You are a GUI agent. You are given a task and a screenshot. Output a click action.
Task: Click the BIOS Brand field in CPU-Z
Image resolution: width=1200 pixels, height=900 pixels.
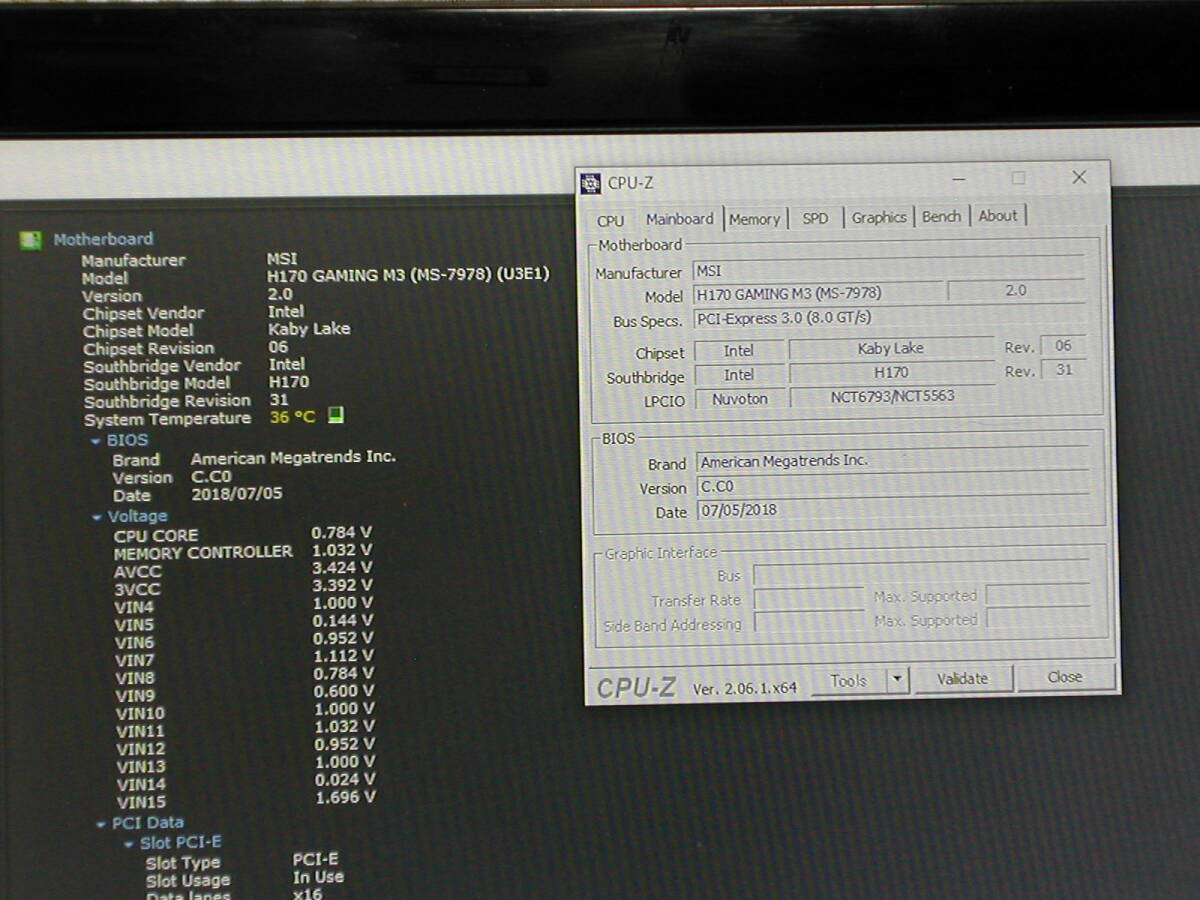point(892,461)
